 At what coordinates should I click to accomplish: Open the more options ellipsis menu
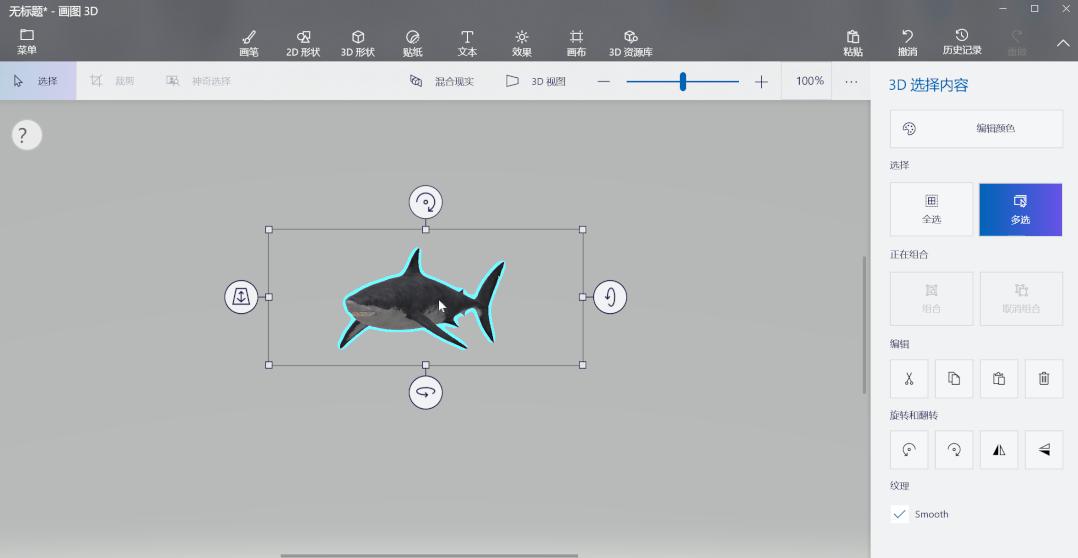pos(851,81)
